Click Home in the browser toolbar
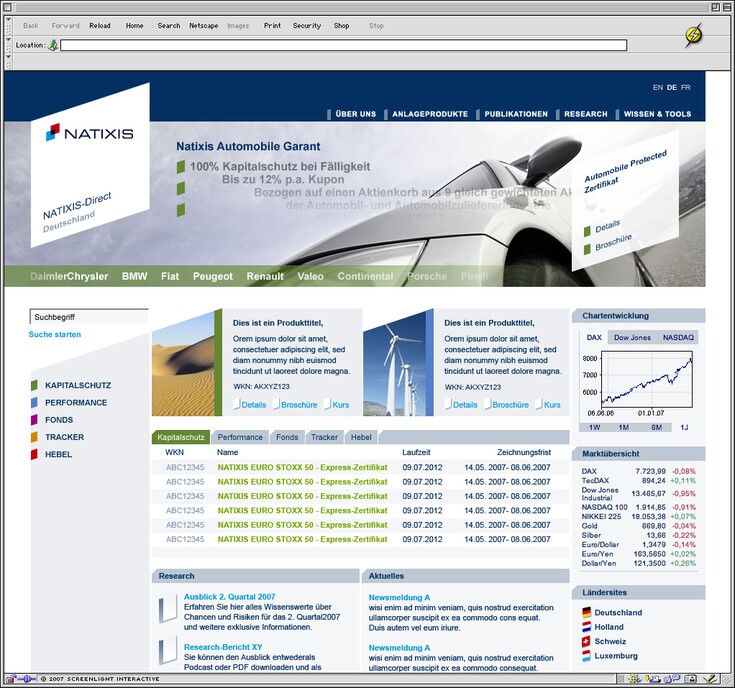The height and width of the screenshot is (688, 735). pos(135,26)
